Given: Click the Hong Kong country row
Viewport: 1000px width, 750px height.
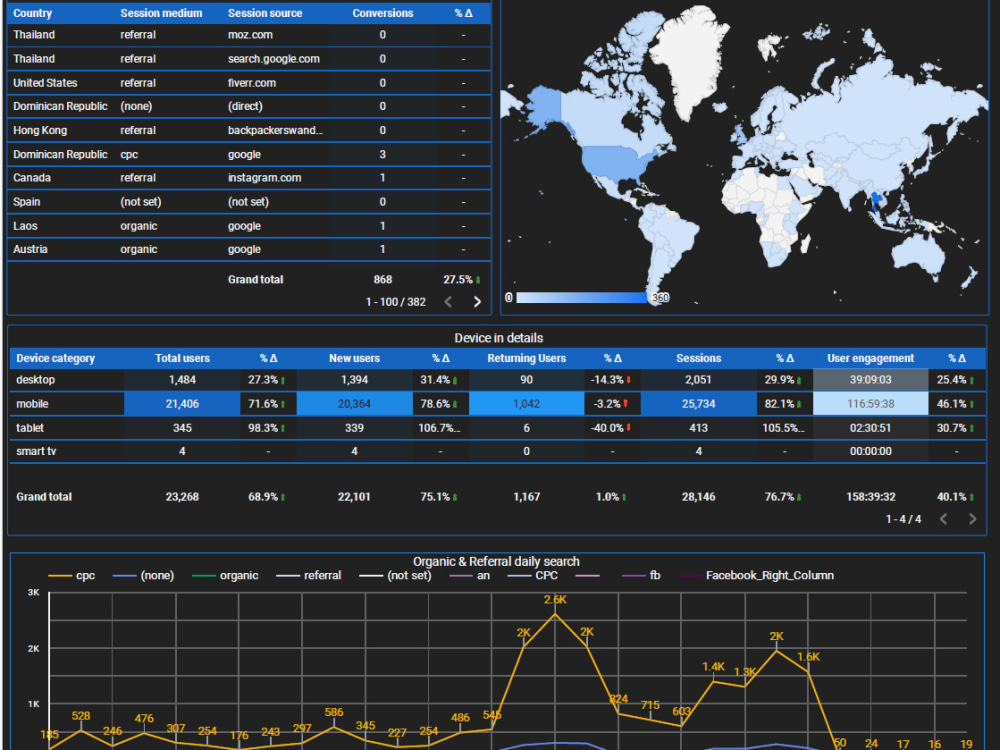Looking at the screenshot, I should (249, 130).
